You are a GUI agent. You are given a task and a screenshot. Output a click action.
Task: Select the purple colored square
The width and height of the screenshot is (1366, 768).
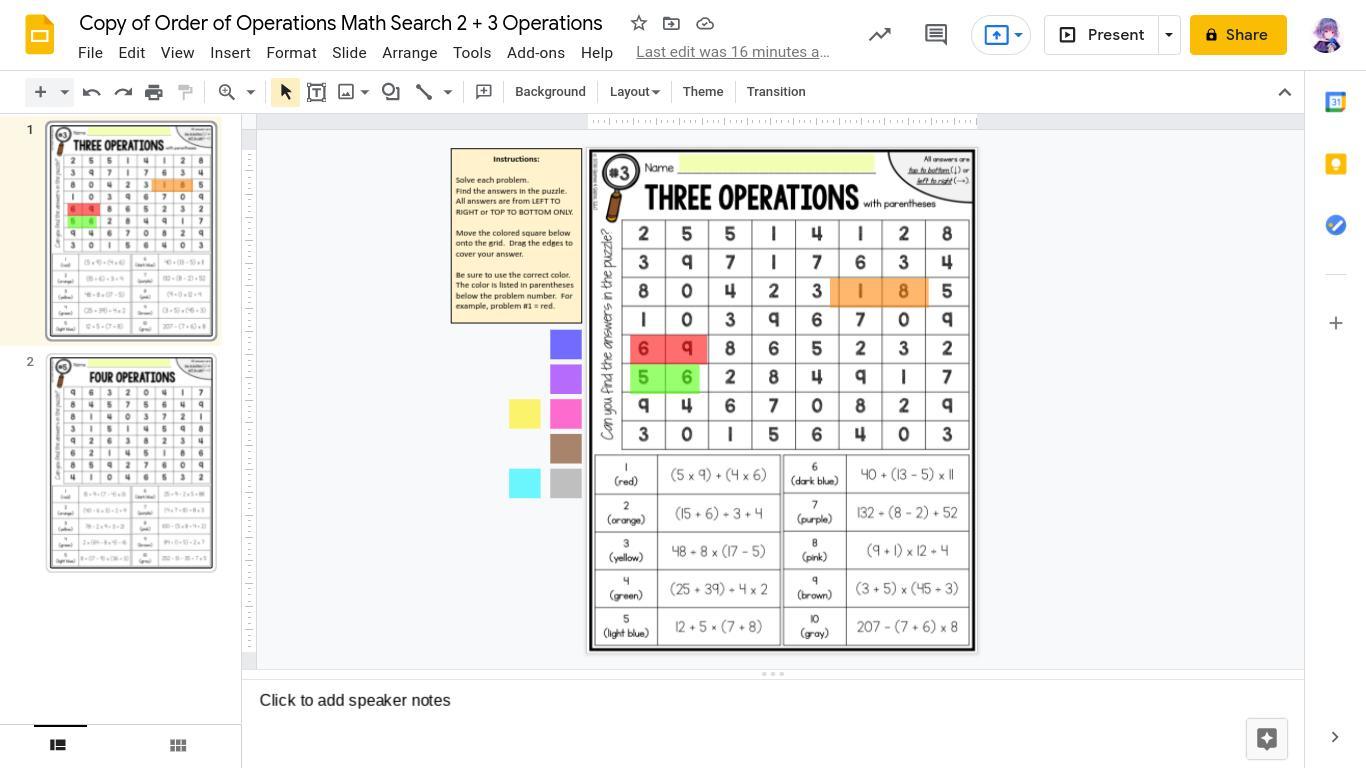[x=566, y=379]
